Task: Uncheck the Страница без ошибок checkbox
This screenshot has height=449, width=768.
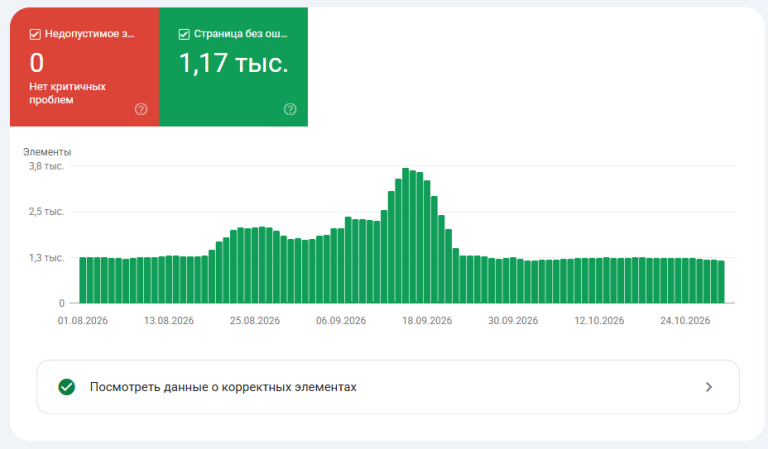Action: (x=184, y=34)
